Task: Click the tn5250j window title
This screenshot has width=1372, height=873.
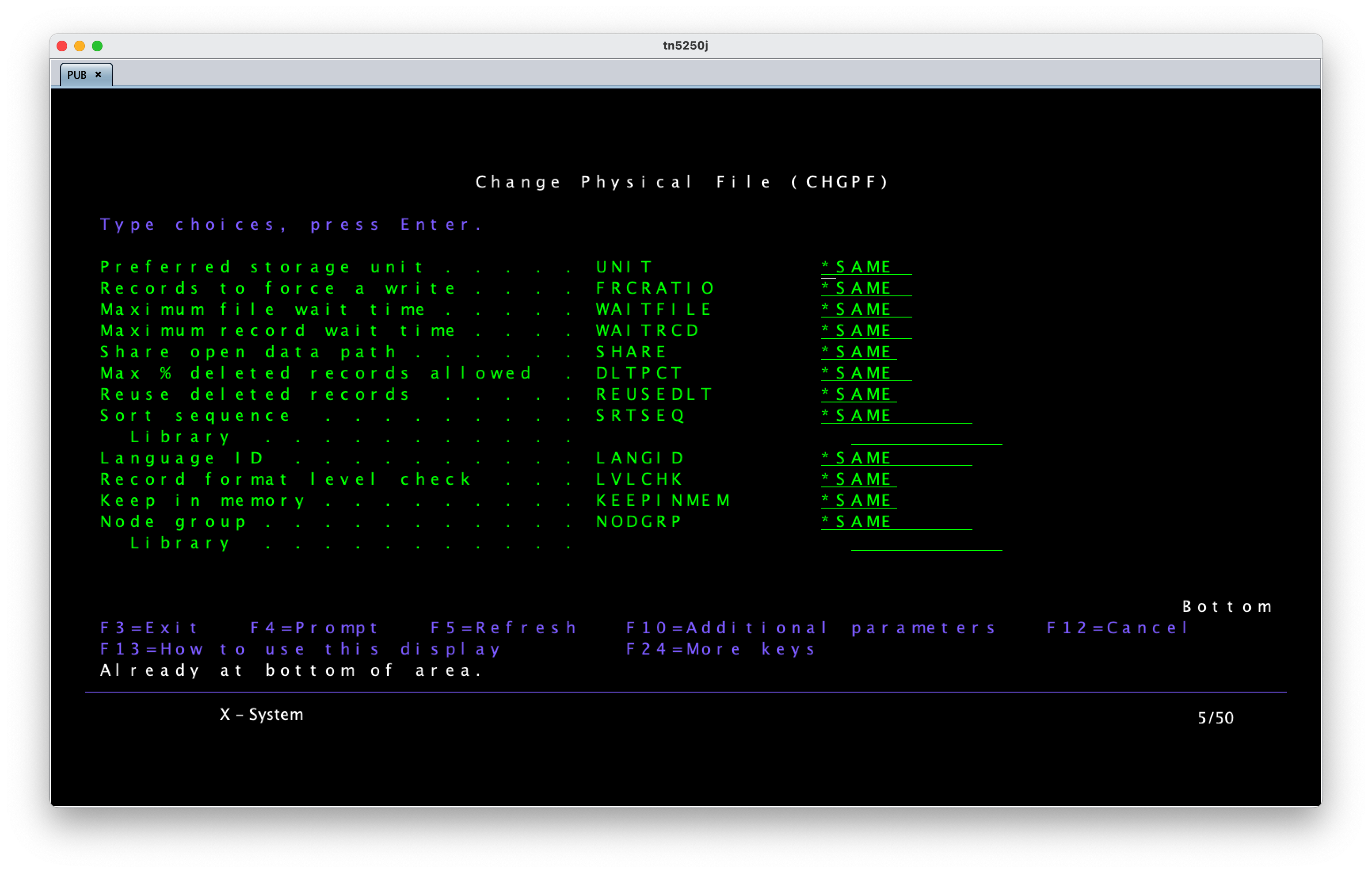Action: (x=686, y=46)
